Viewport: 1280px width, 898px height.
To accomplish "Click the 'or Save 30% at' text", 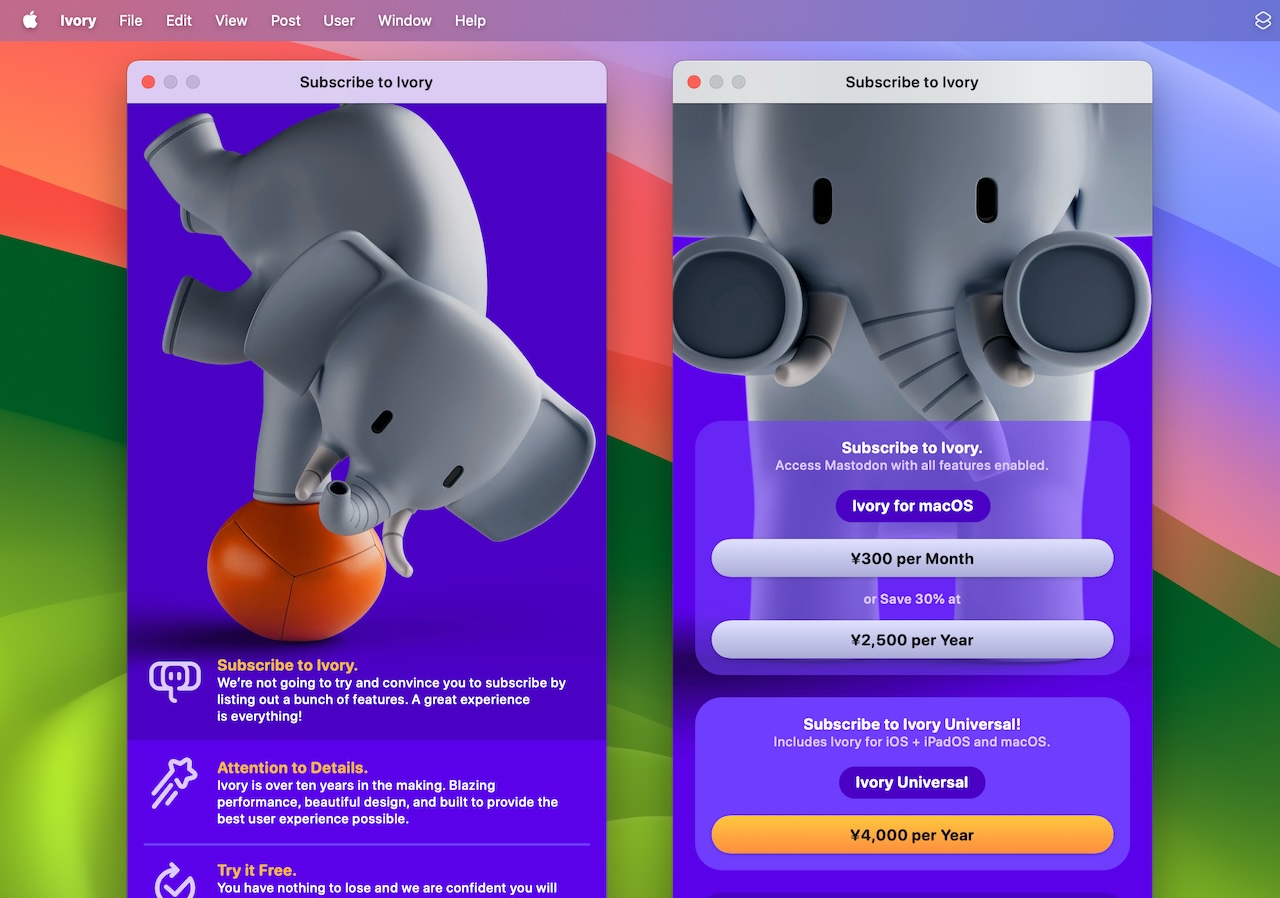I will coord(912,599).
